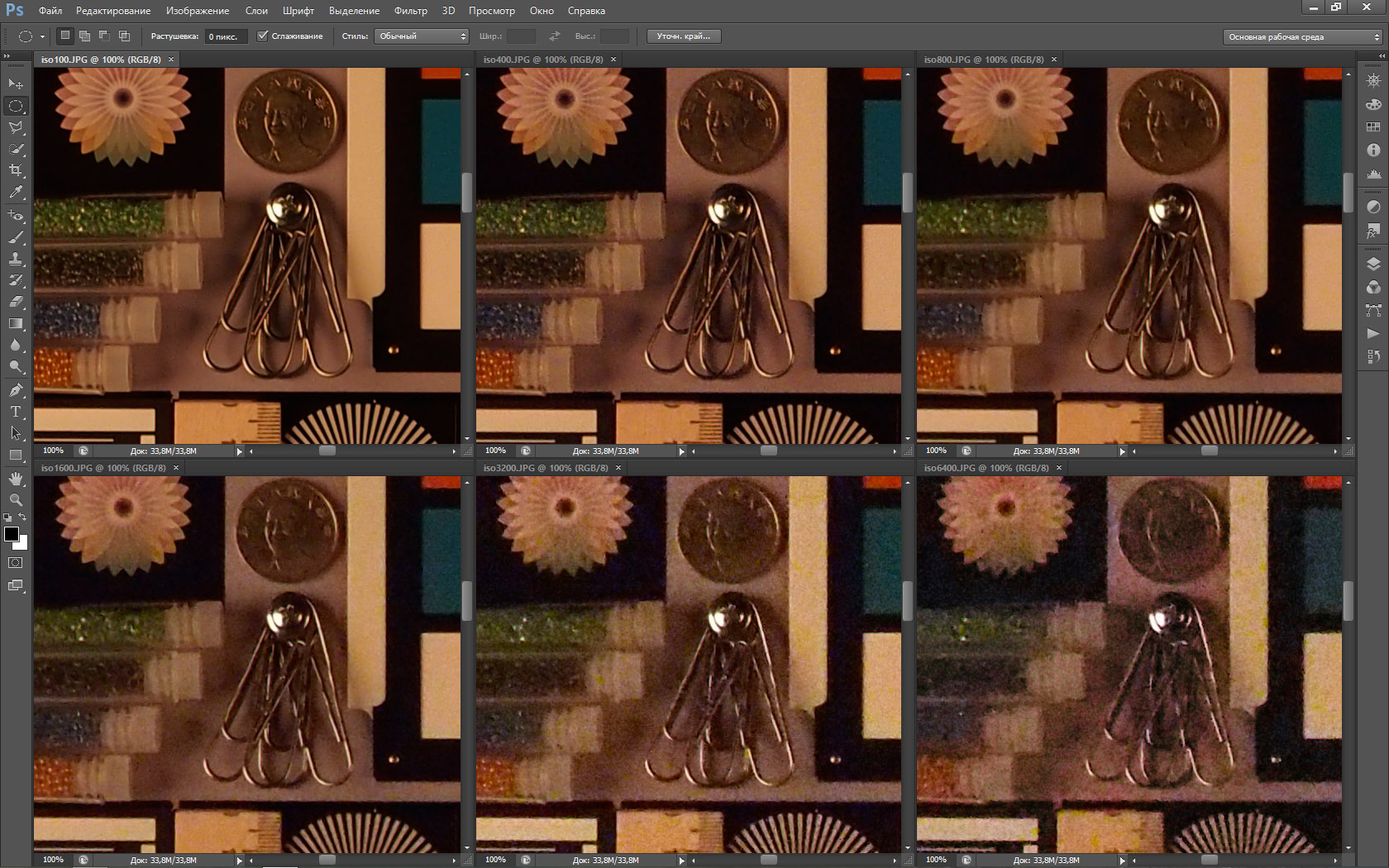The height and width of the screenshot is (868, 1389).
Task: Click the Растушевка feather input field
Action: click(x=227, y=36)
